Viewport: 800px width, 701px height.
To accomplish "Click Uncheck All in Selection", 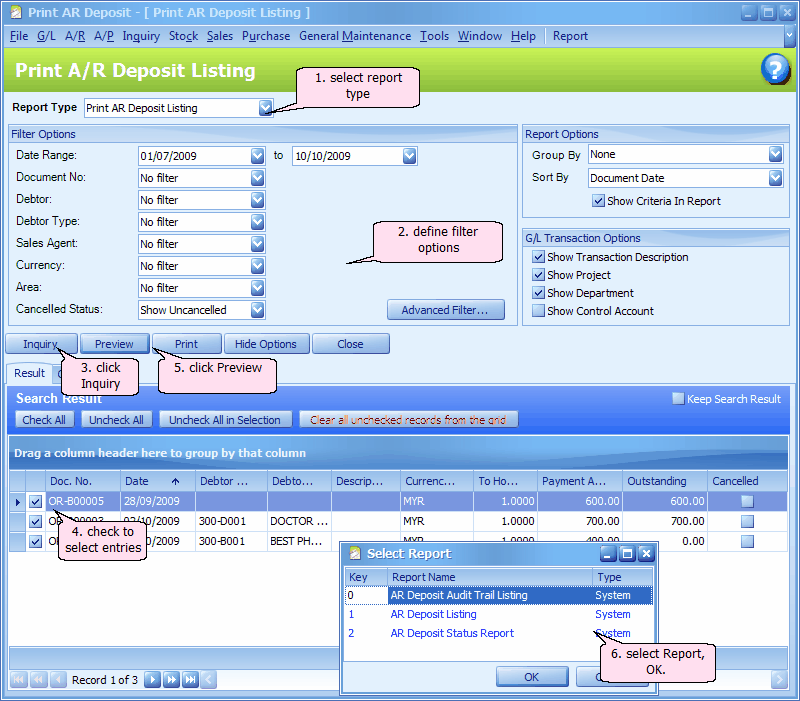I will 225,419.
